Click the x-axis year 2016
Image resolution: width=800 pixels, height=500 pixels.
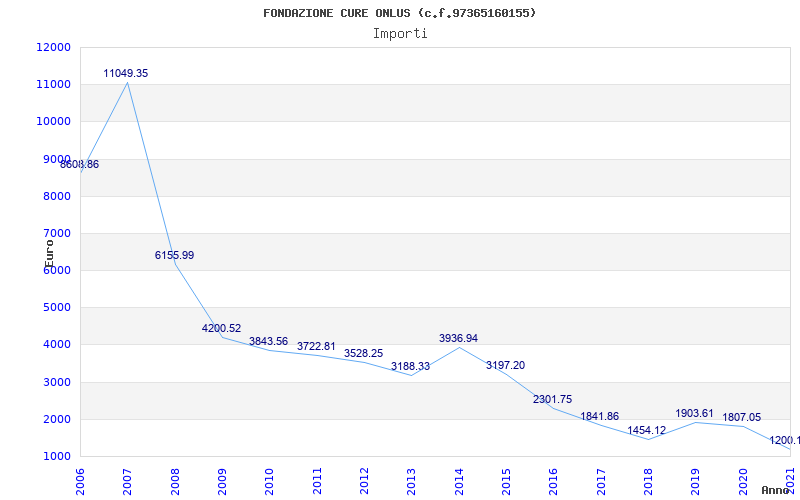click(x=554, y=481)
